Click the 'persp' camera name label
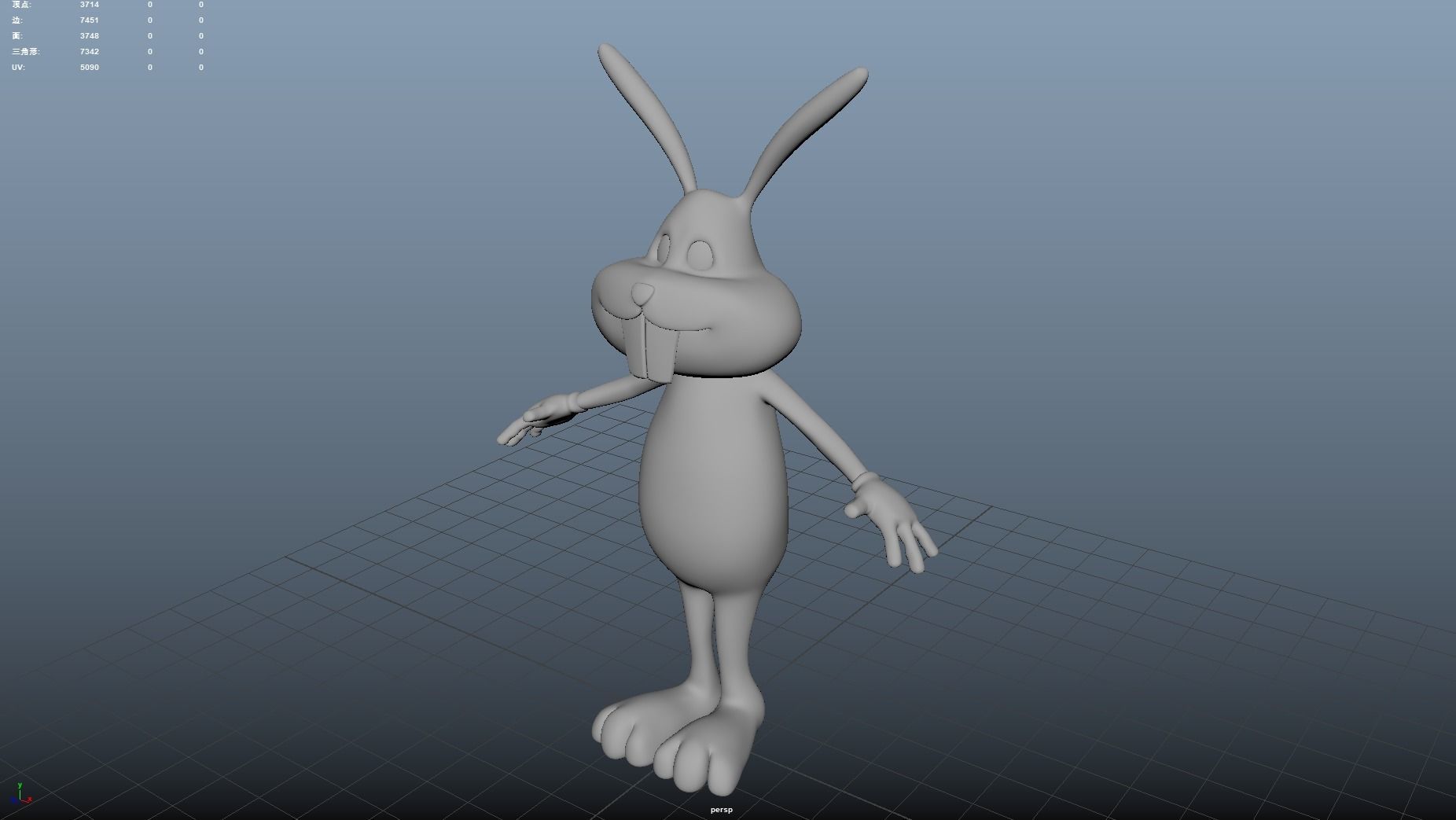 [x=721, y=810]
